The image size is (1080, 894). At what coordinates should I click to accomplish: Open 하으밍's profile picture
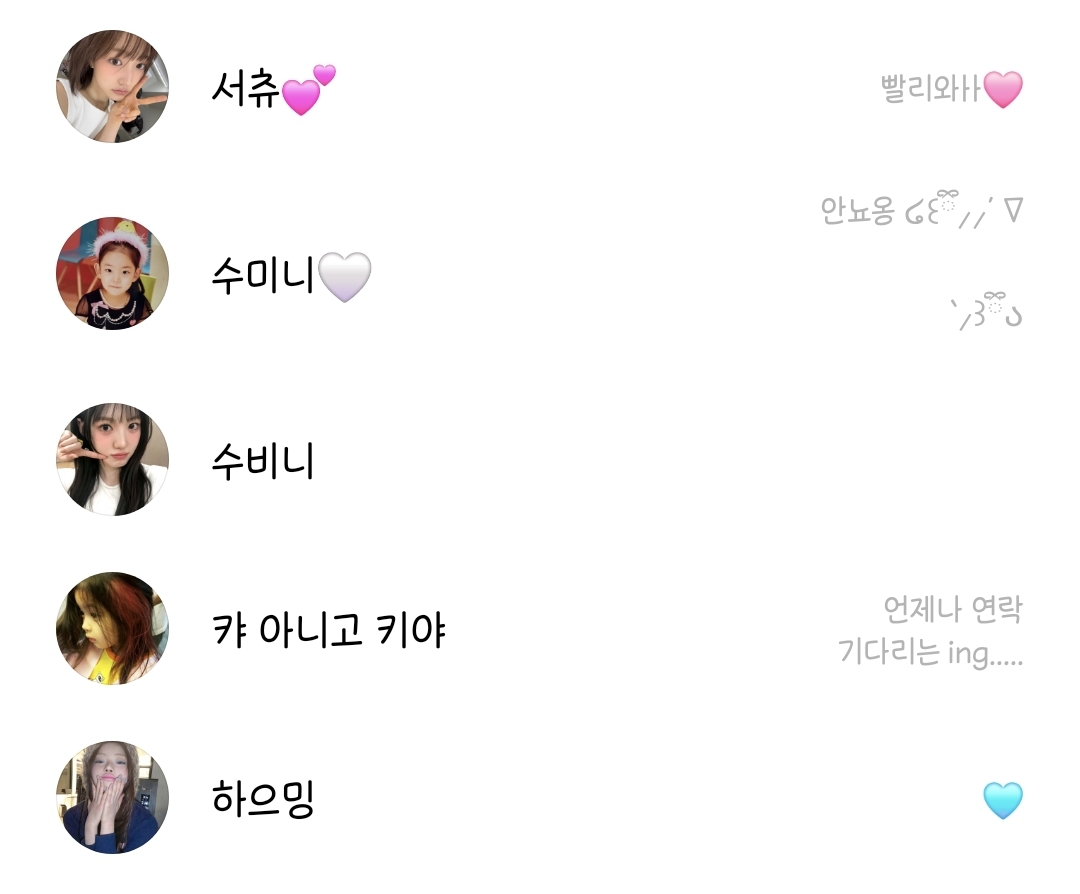112,798
